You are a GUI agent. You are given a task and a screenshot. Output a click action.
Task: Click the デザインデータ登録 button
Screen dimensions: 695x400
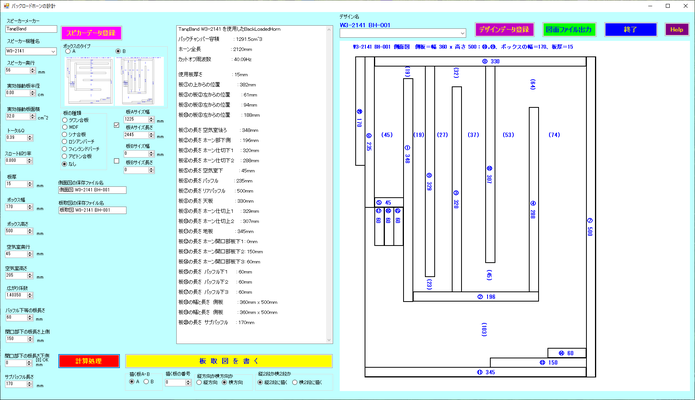tap(505, 29)
